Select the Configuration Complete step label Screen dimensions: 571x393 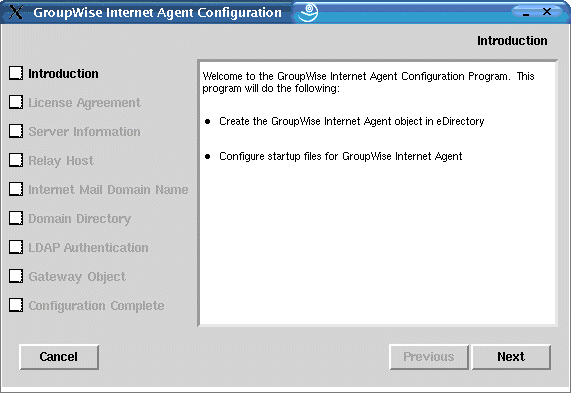click(x=96, y=306)
